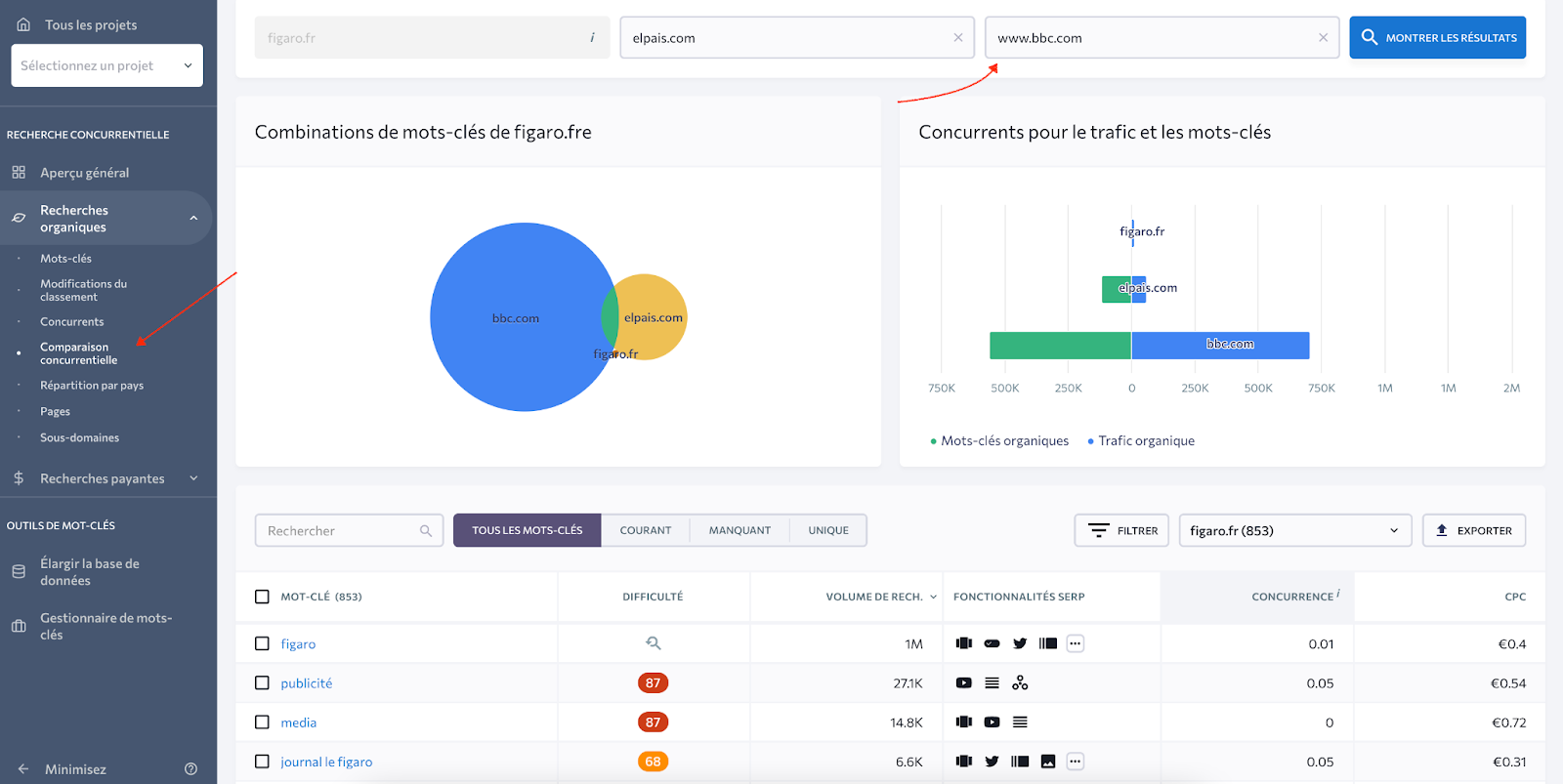Click the keyword-tool icon in figaro difficulty cell
This screenshot has width=1563, height=784.
point(653,643)
